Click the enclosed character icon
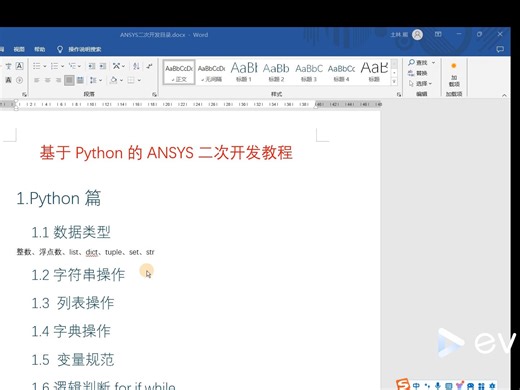 click(19, 80)
